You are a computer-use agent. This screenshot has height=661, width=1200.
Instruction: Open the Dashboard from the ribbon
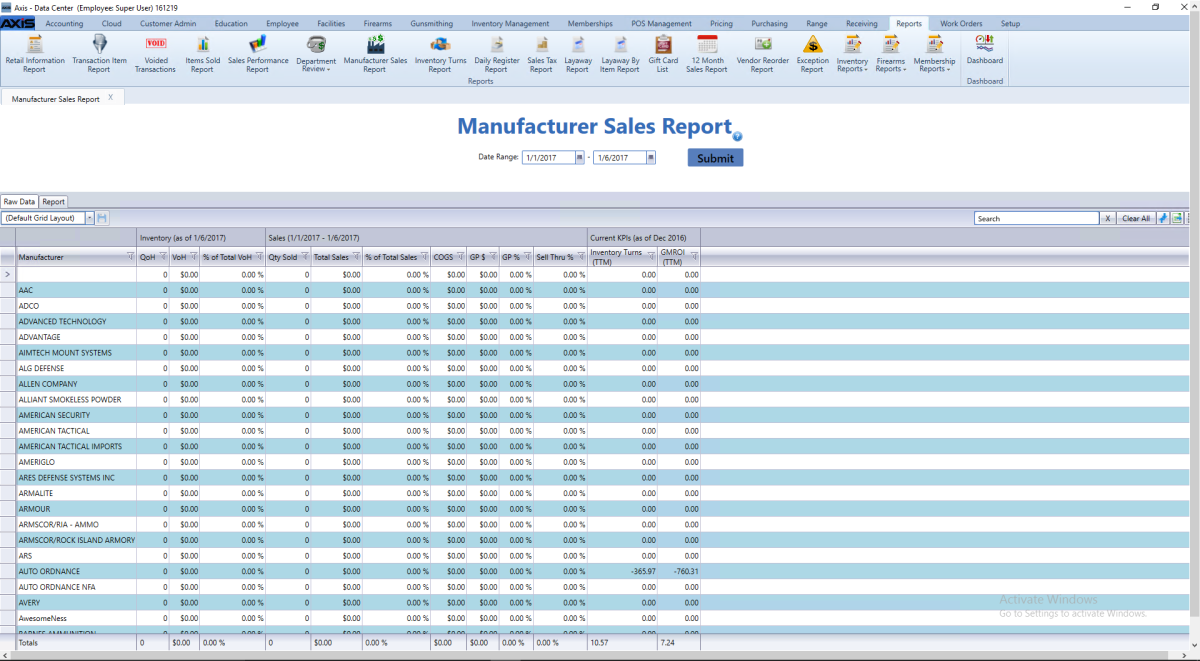point(985,50)
